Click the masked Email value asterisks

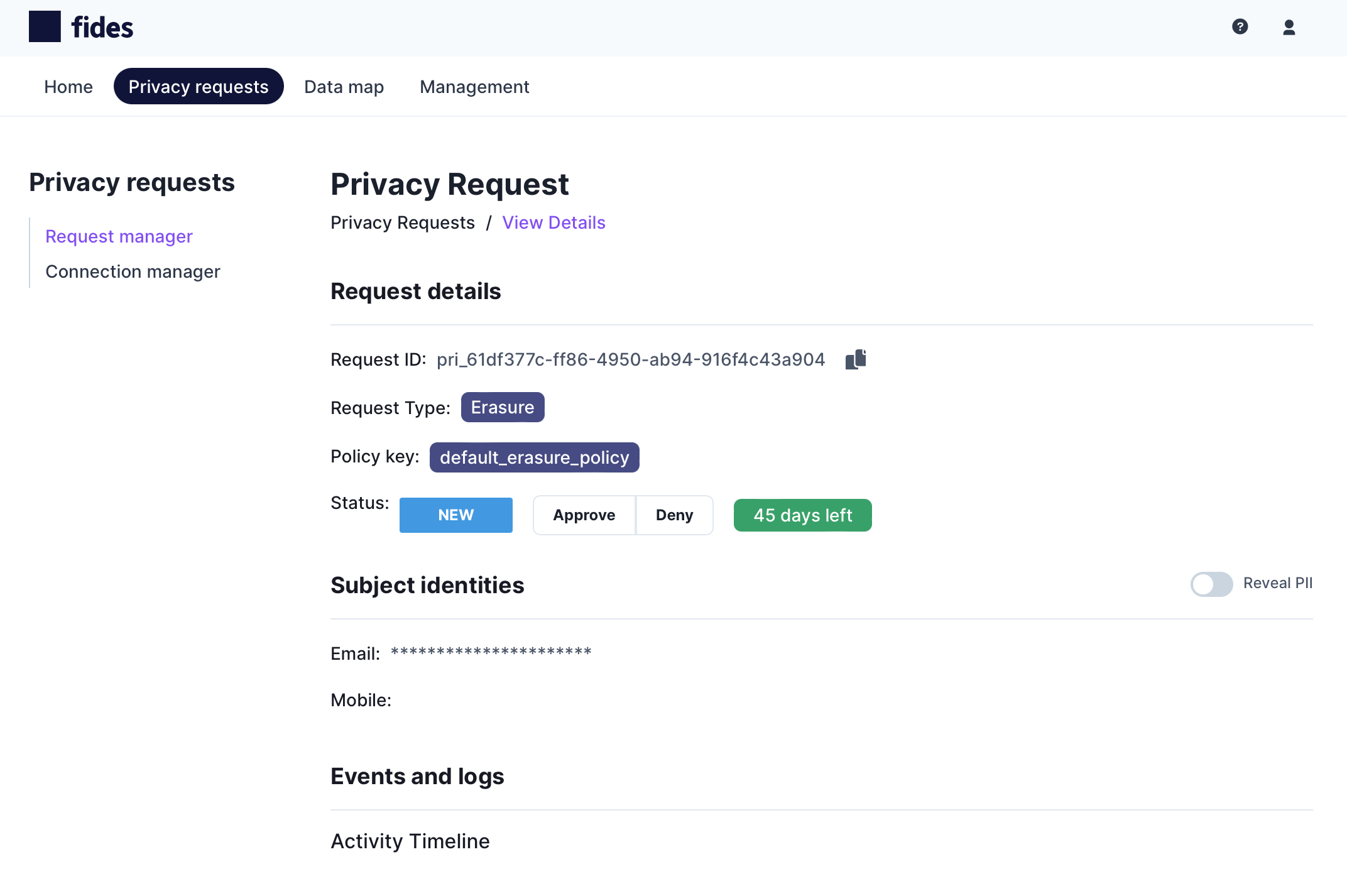pyautogui.click(x=491, y=652)
